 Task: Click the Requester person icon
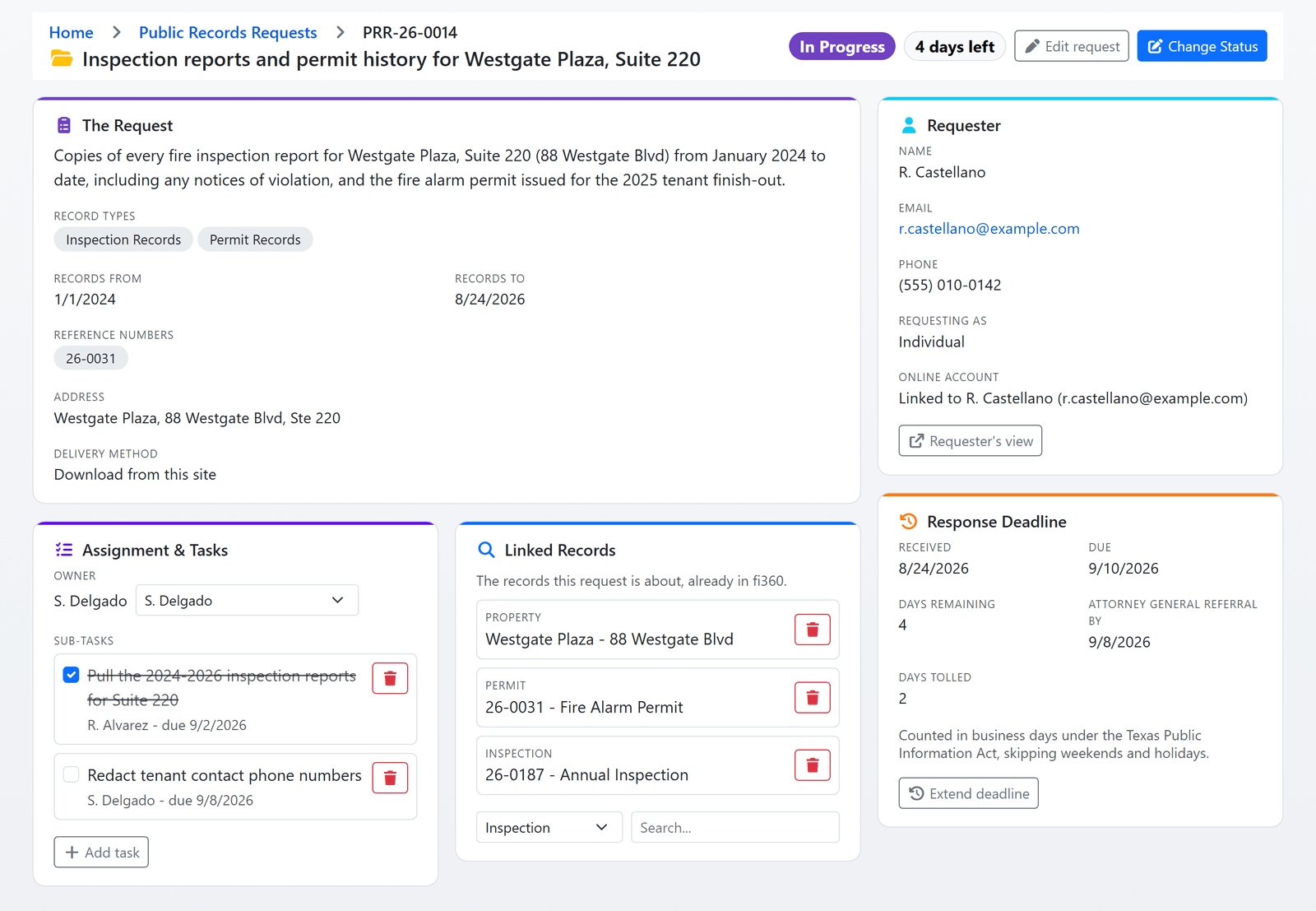[x=909, y=125]
